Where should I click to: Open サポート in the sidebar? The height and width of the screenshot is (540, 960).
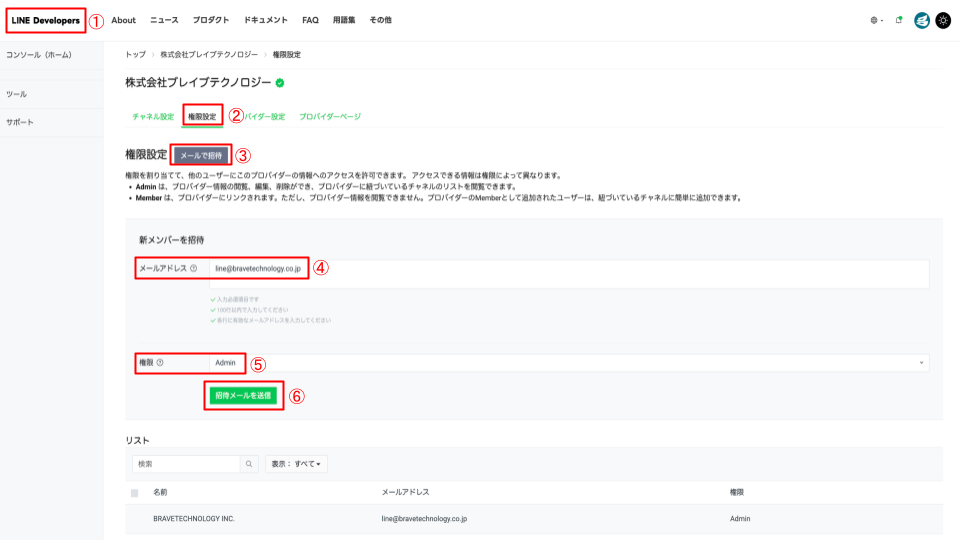(x=20, y=122)
